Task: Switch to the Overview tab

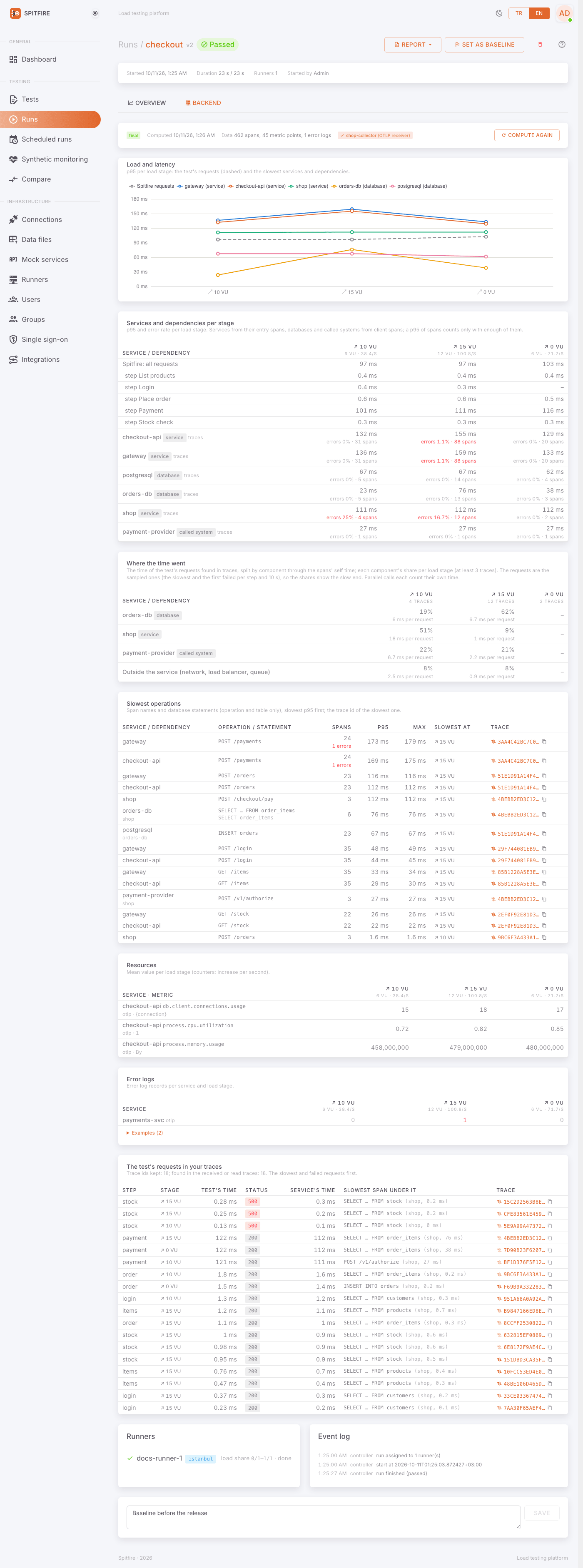Action: point(147,103)
